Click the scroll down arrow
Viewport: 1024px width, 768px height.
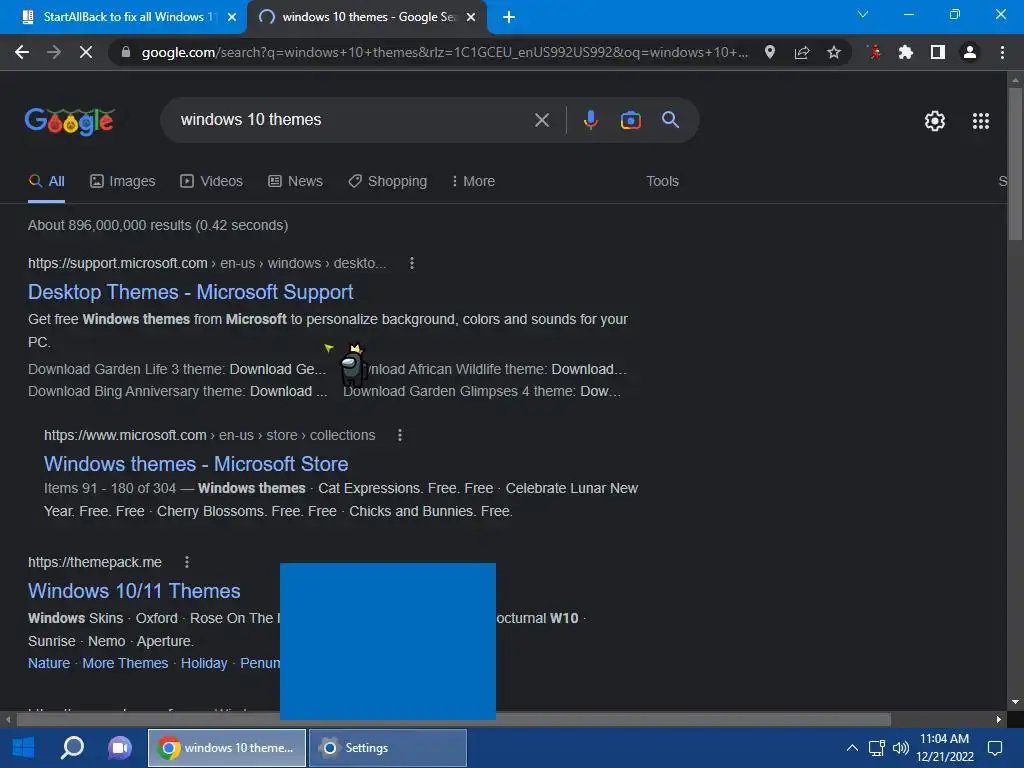[x=1015, y=702]
